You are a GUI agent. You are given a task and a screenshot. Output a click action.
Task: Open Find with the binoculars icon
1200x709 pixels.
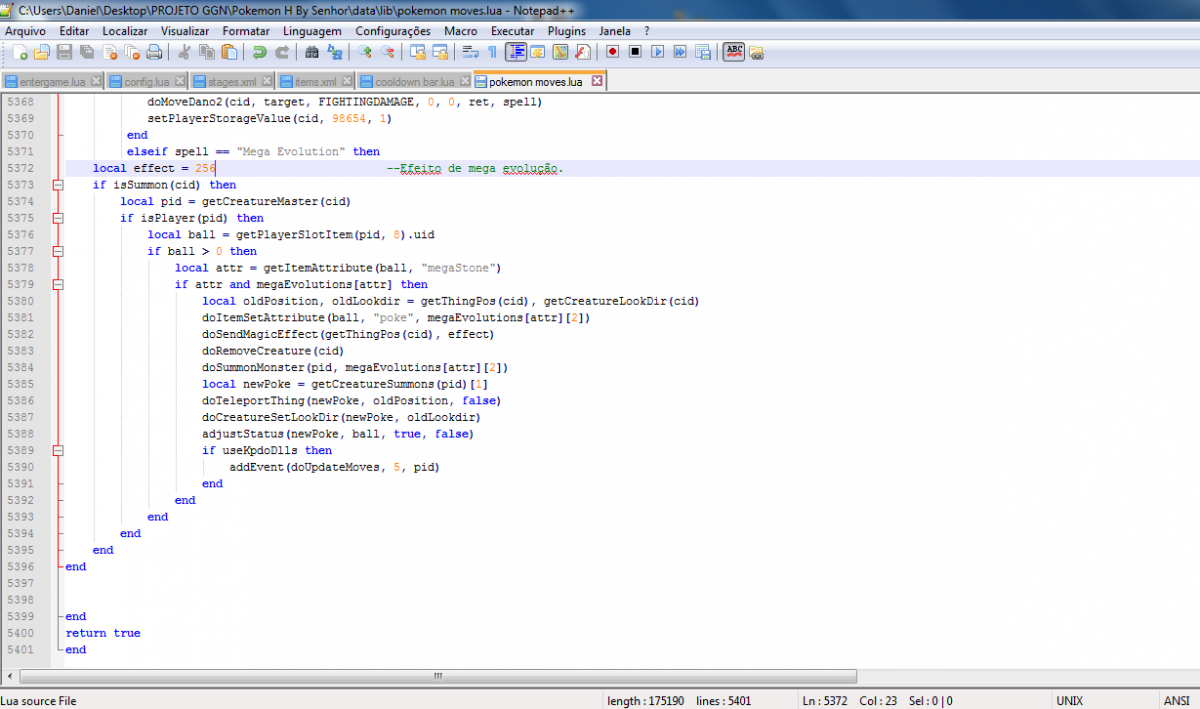[312, 51]
